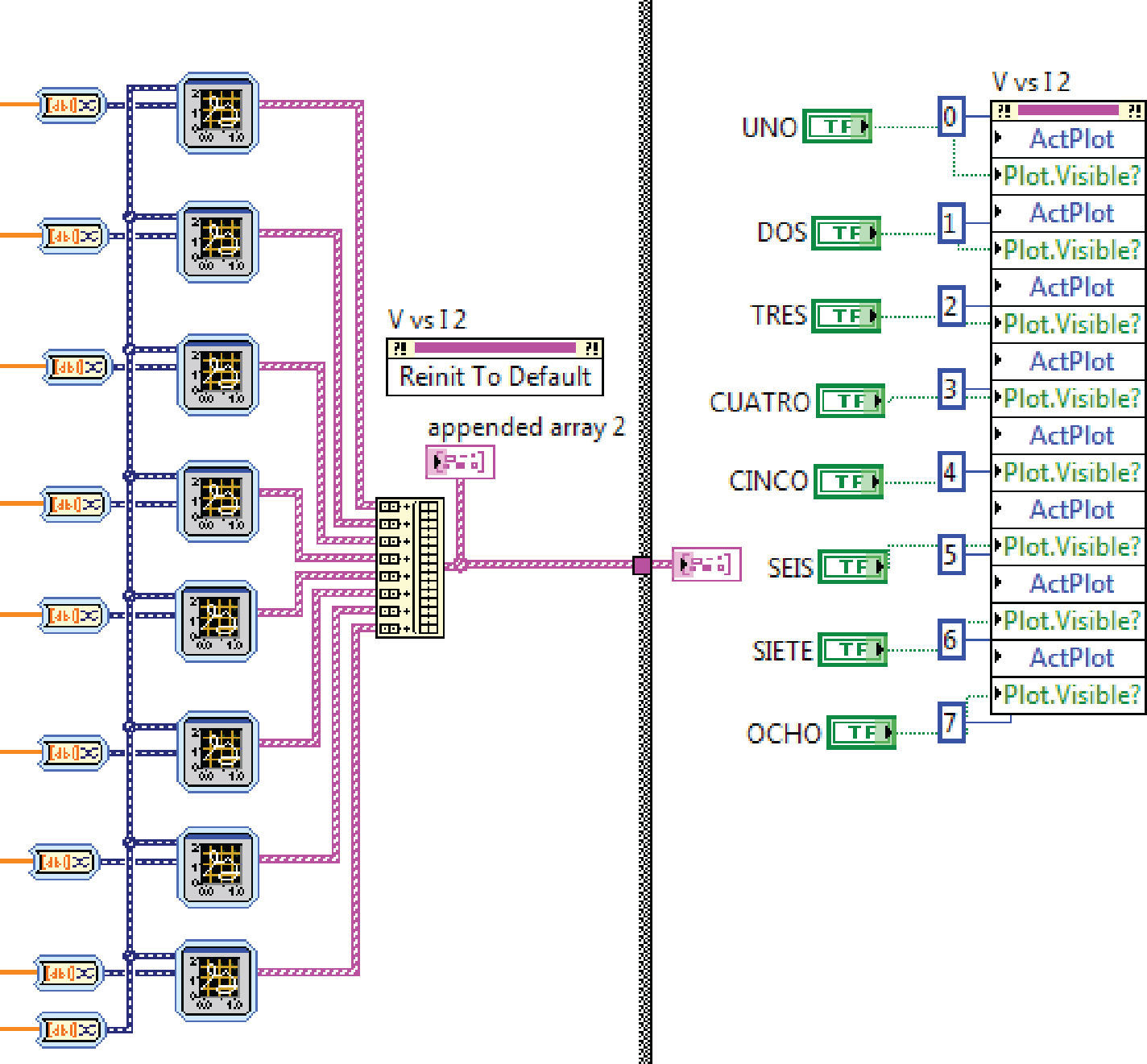Click the numeric constant 7
The width and height of the screenshot is (1147, 1064).
(950, 722)
